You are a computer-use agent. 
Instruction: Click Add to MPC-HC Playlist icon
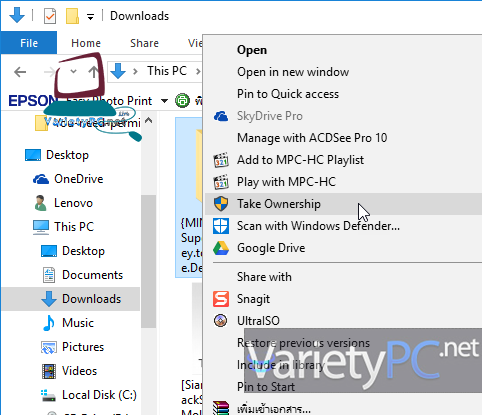coord(221,160)
